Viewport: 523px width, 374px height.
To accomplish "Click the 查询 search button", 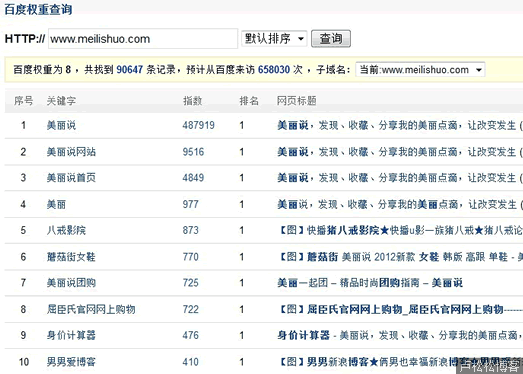I will coord(331,39).
